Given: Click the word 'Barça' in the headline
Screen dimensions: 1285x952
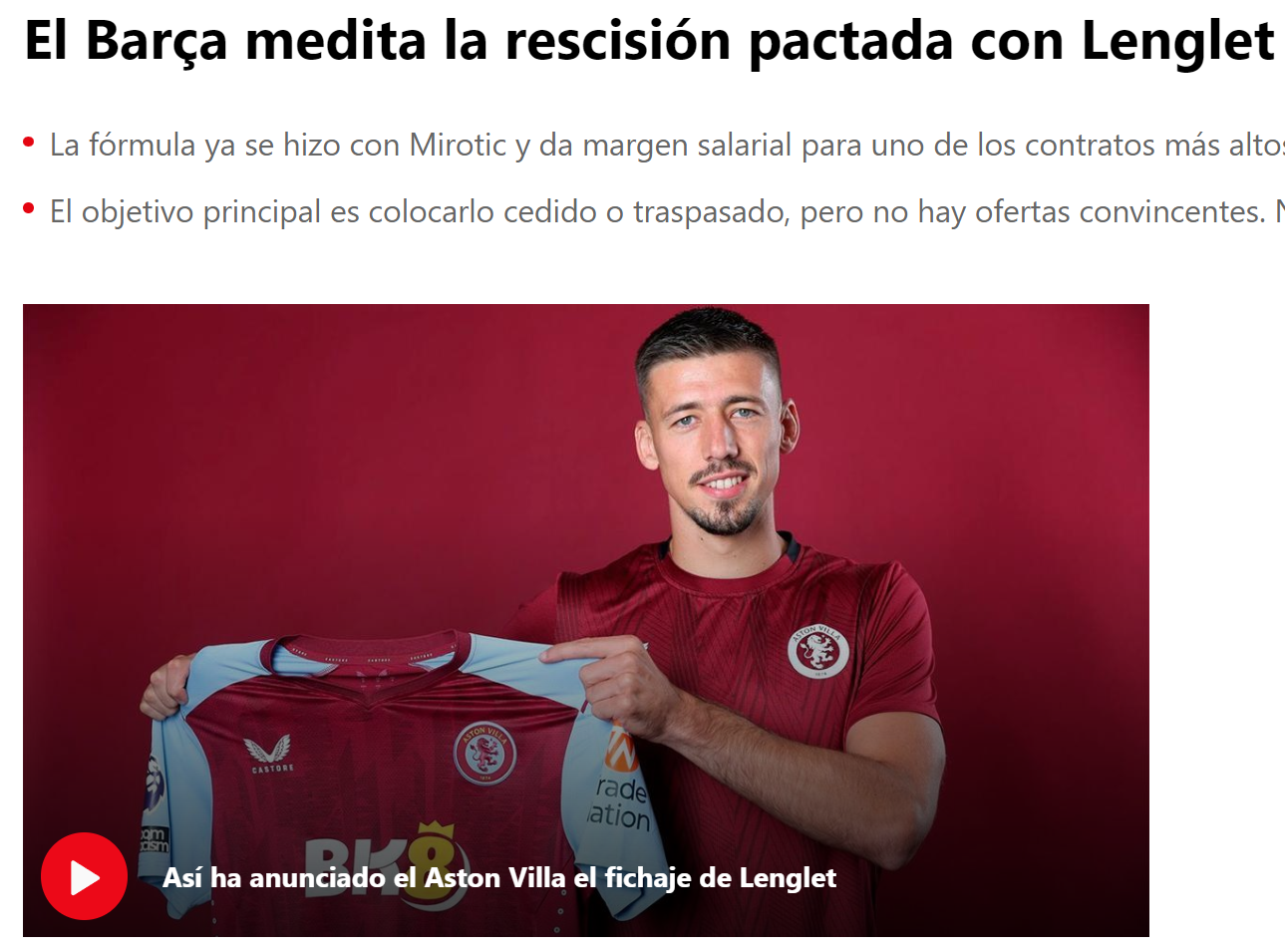Looking at the screenshot, I should (156, 43).
